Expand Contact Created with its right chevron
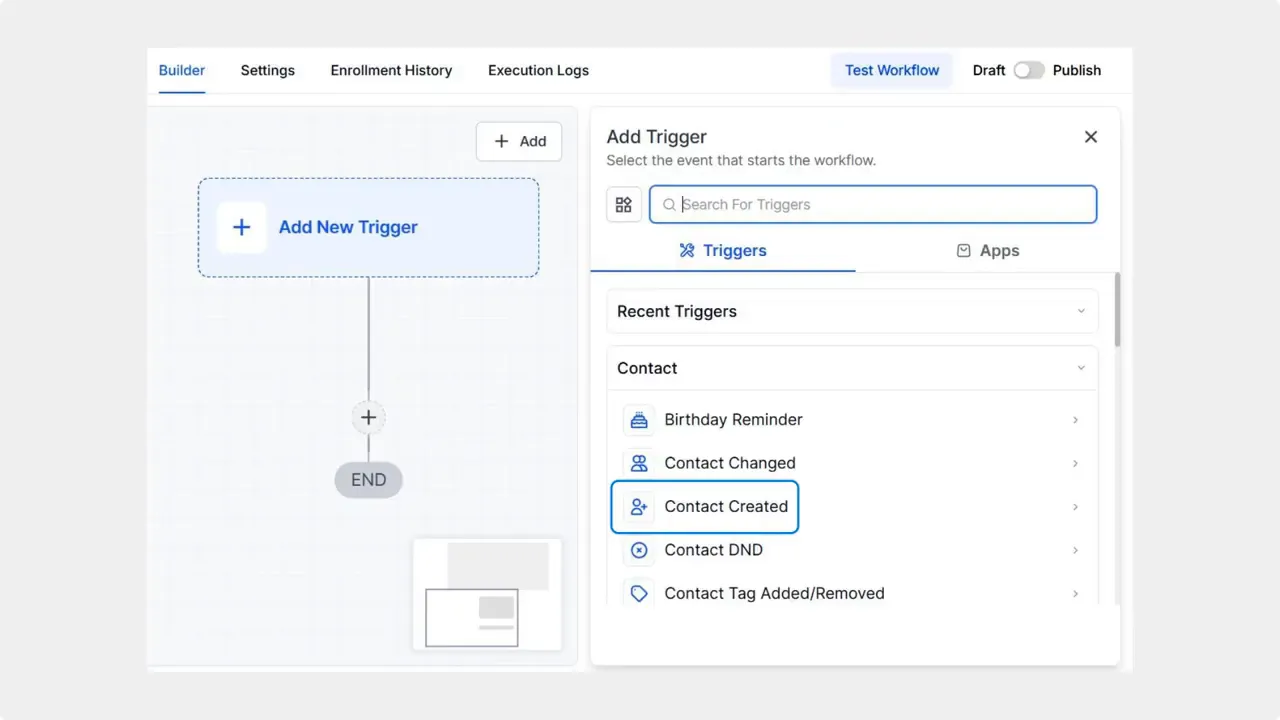This screenshot has width=1280, height=720. point(1075,507)
